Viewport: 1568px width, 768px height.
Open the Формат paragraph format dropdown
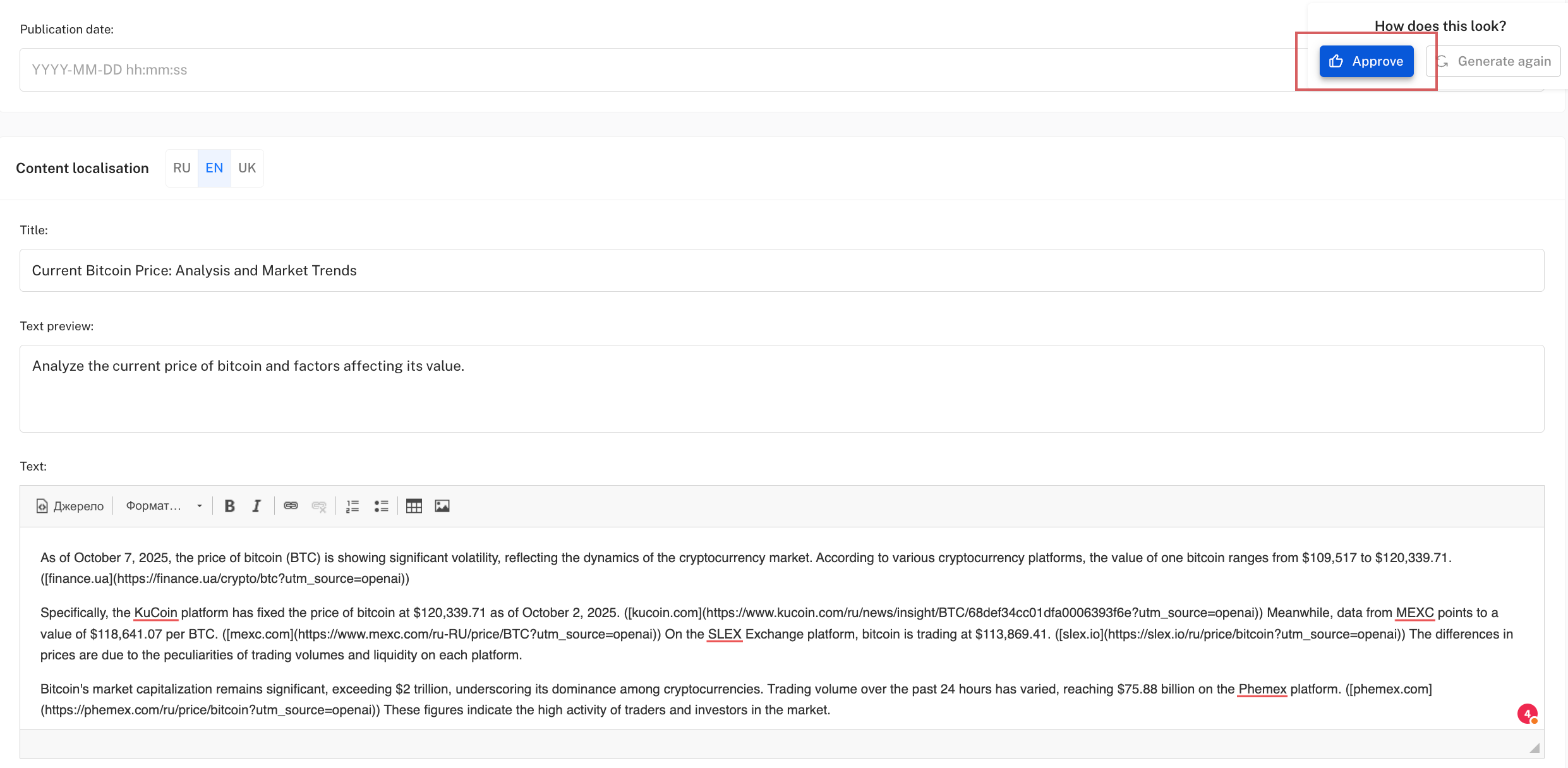tap(164, 506)
